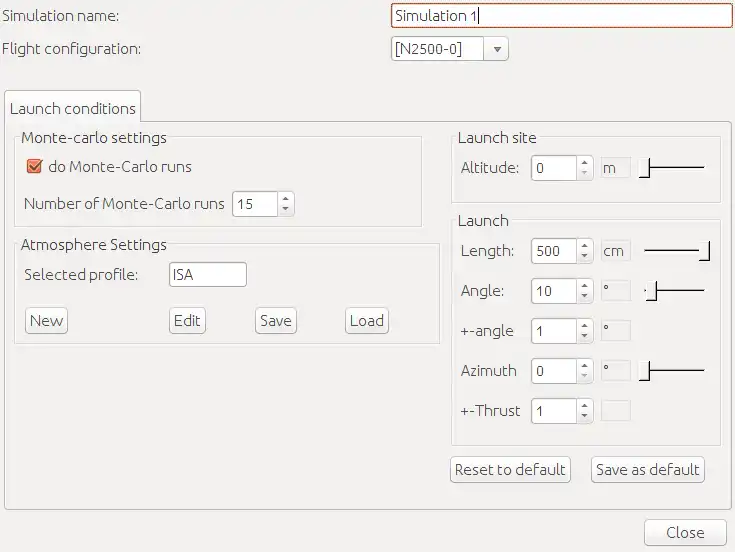Click the New atmosphere profile button
Viewport: 735px width, 552px height.
click(x=46, y=321)
